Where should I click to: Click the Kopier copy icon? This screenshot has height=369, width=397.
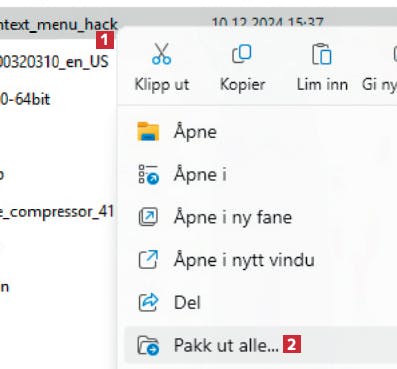coord(242,54)
